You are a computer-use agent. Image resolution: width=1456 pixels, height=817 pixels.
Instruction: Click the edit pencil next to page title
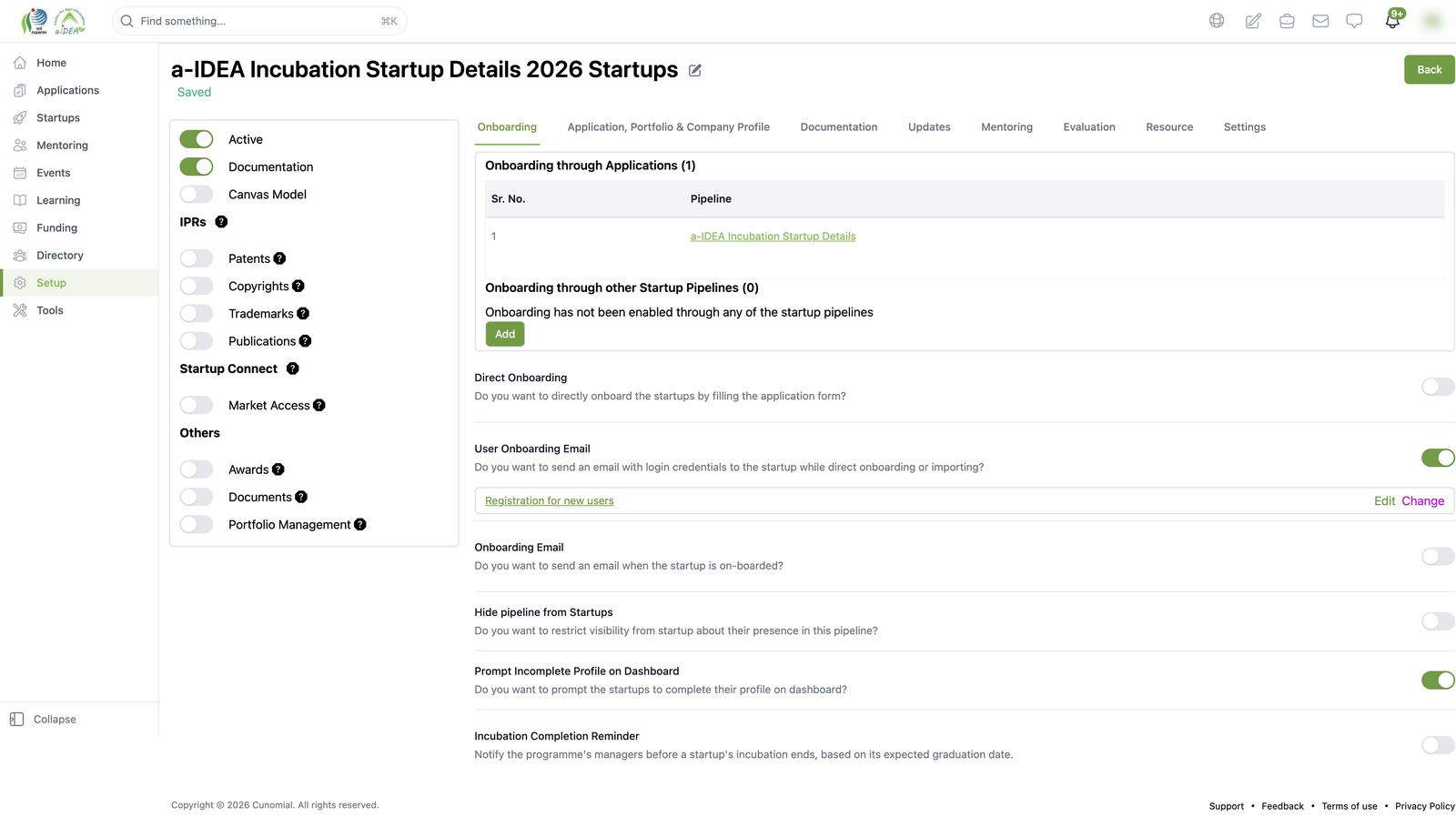pyautogui.click(x=695, y=70)
